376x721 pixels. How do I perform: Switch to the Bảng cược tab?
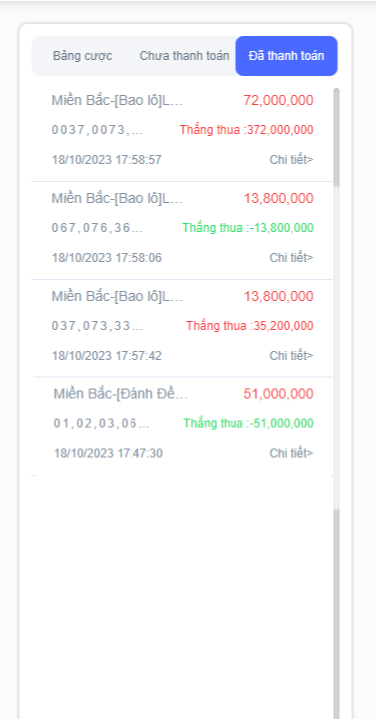tap(82, 56)
